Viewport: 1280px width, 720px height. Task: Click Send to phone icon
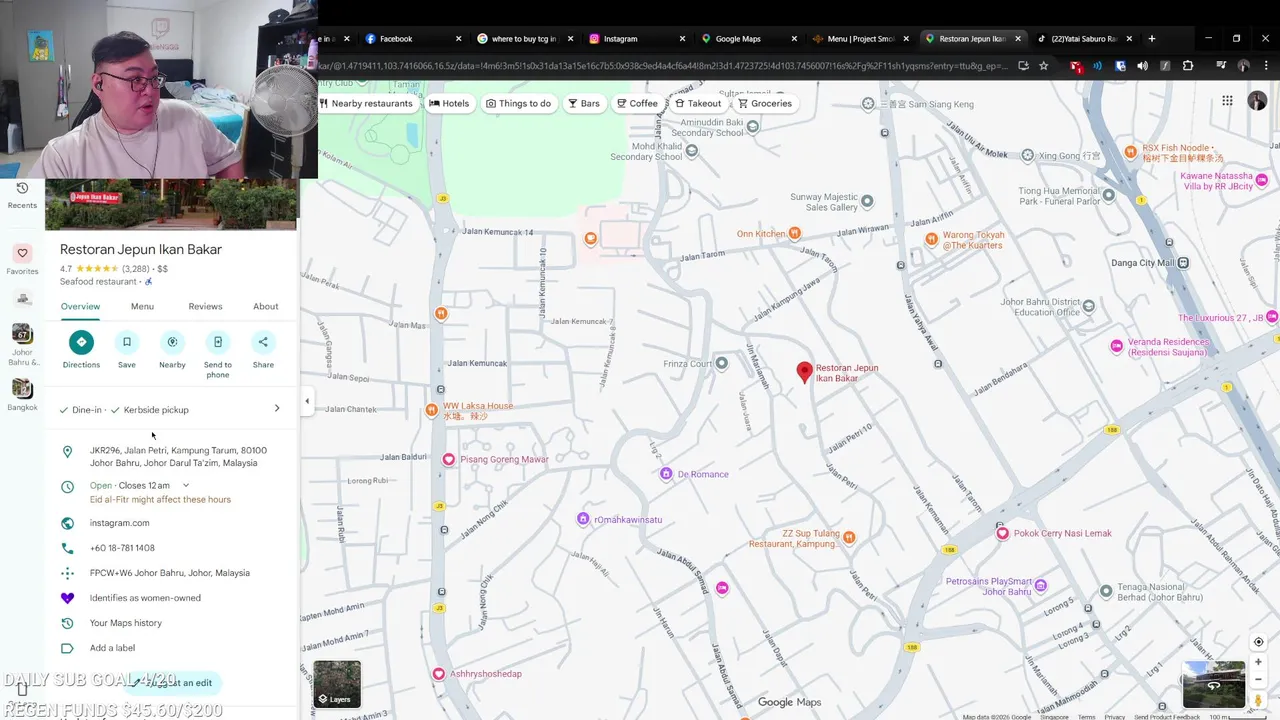click(218, 342)
